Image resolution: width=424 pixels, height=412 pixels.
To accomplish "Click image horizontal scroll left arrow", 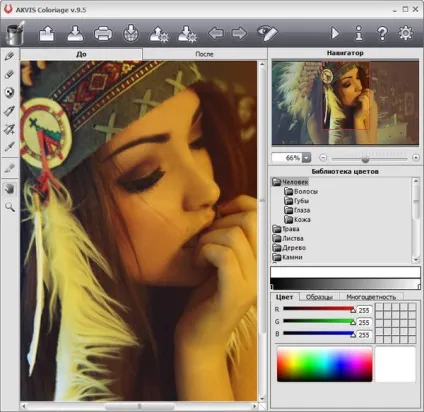I will 24,406.
